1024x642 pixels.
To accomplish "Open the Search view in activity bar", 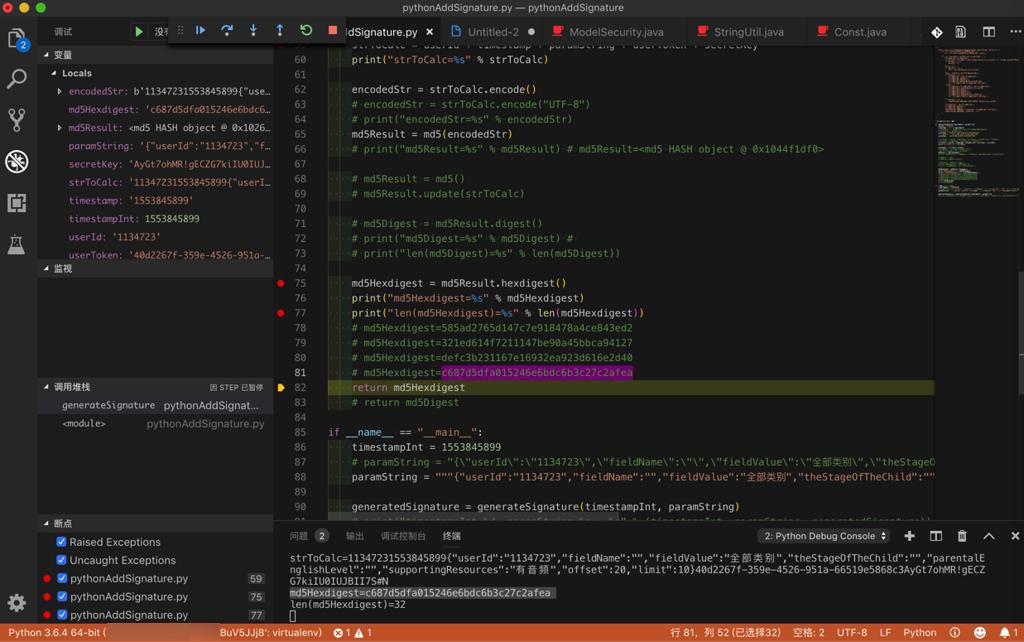I will click(x=17, y=79).
